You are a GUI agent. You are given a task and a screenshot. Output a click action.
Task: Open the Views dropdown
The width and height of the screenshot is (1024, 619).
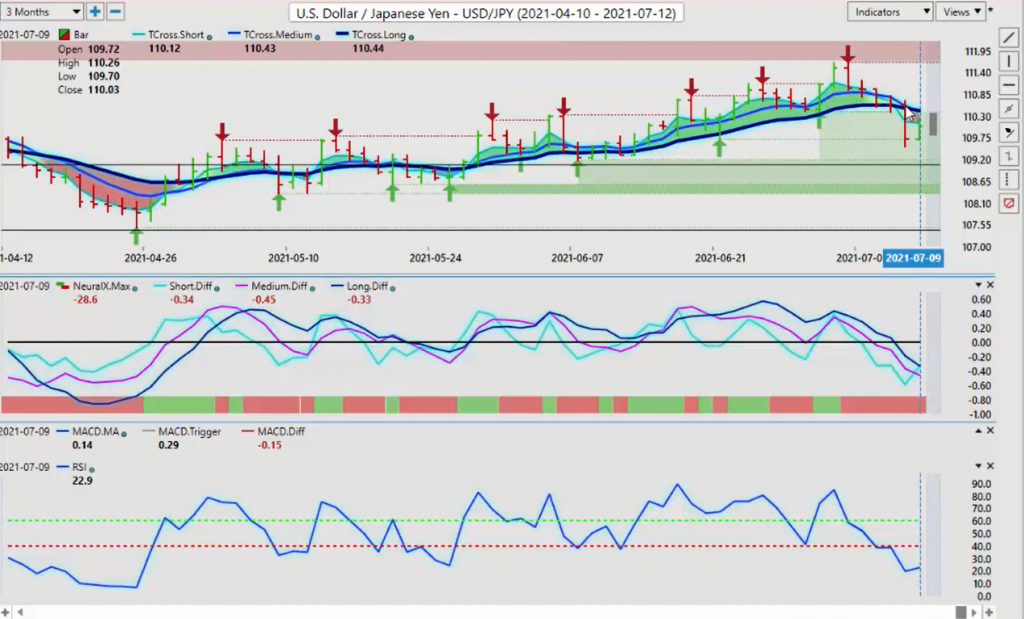961,12
